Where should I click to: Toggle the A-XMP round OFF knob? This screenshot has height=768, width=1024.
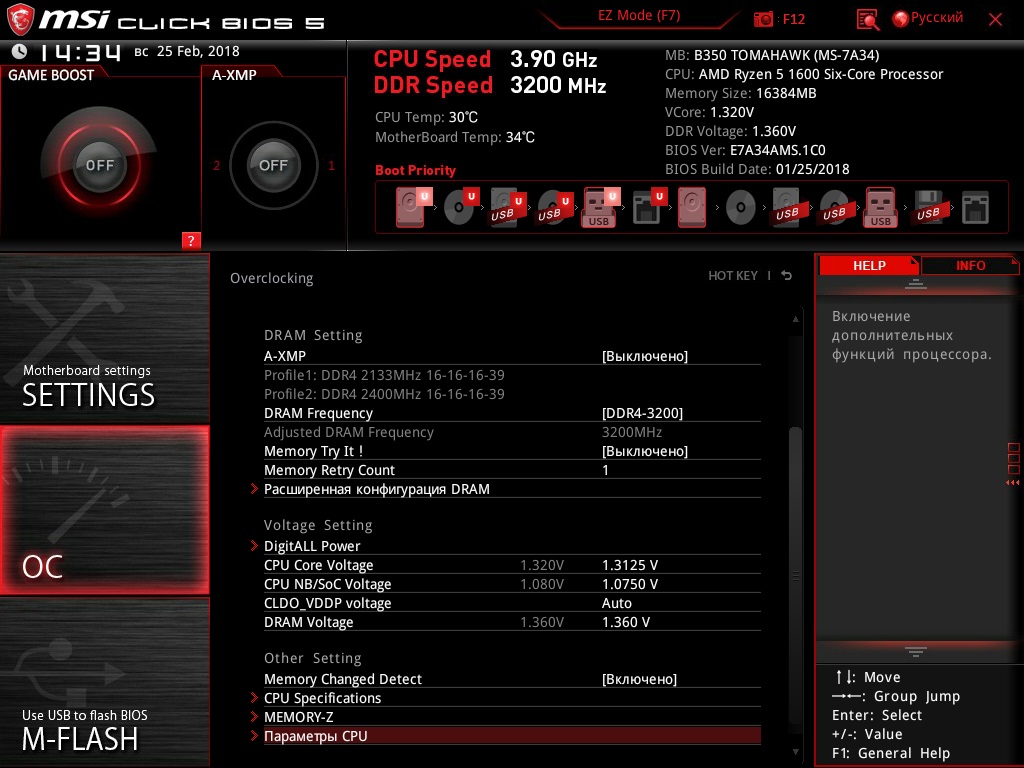(x=273, y=165)
